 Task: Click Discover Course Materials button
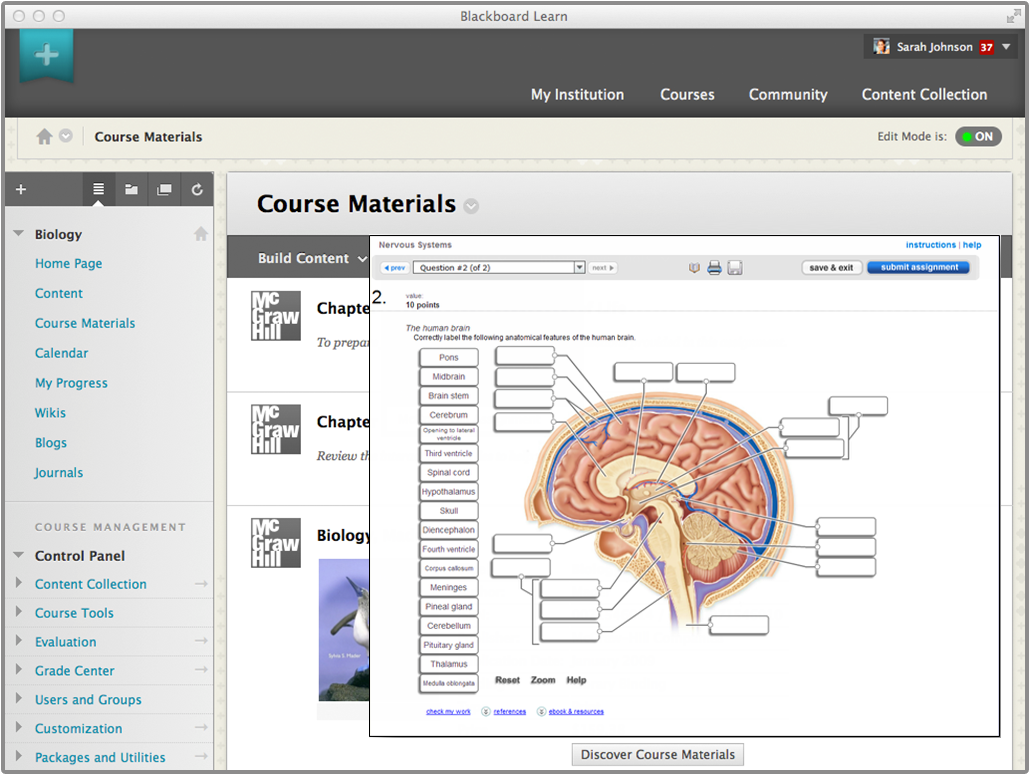(658, 755)
